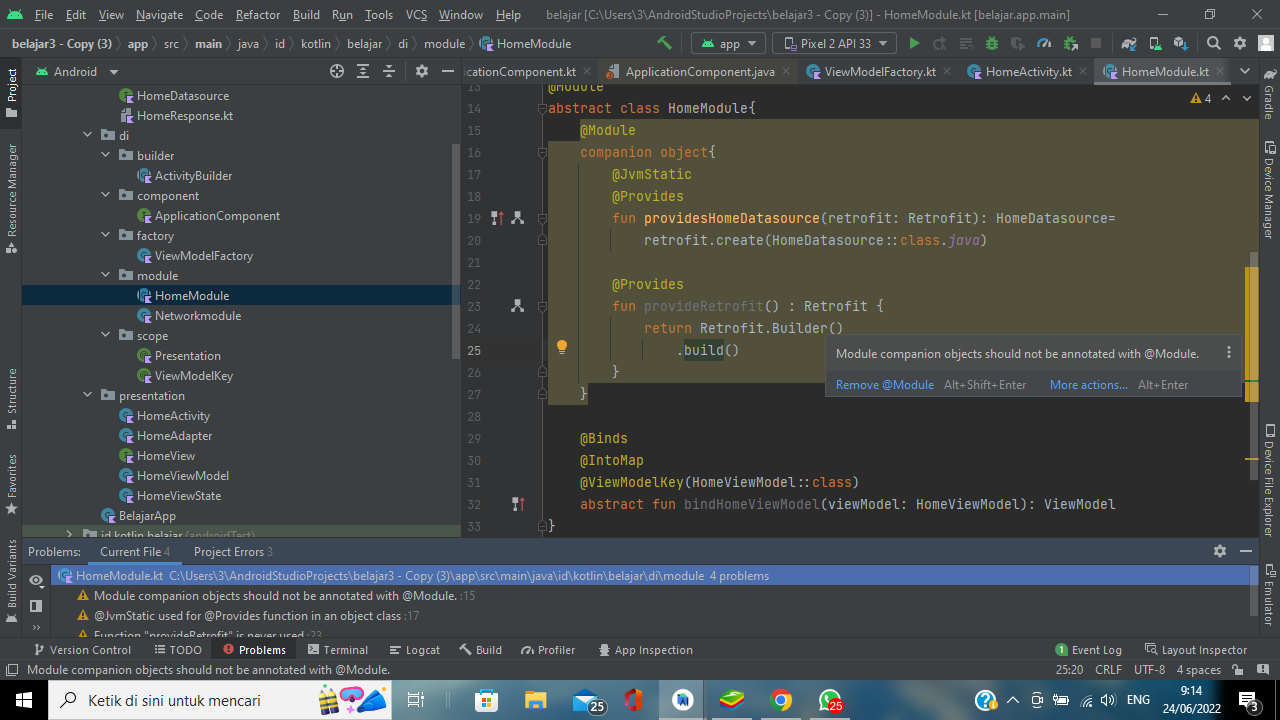Toggle tool window quick access icon
The height and width of the screenshot is (720, 1280).
[11, 670]
